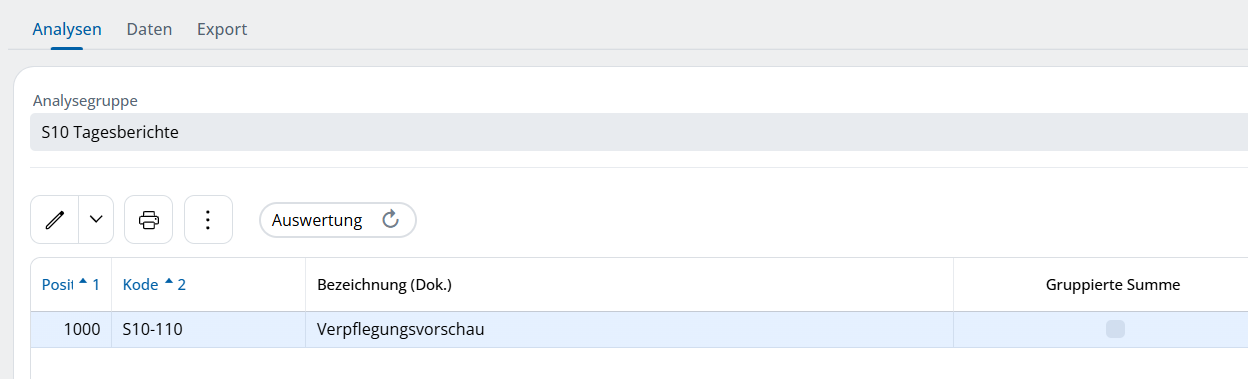Open the three-dot more options menu

208,220
